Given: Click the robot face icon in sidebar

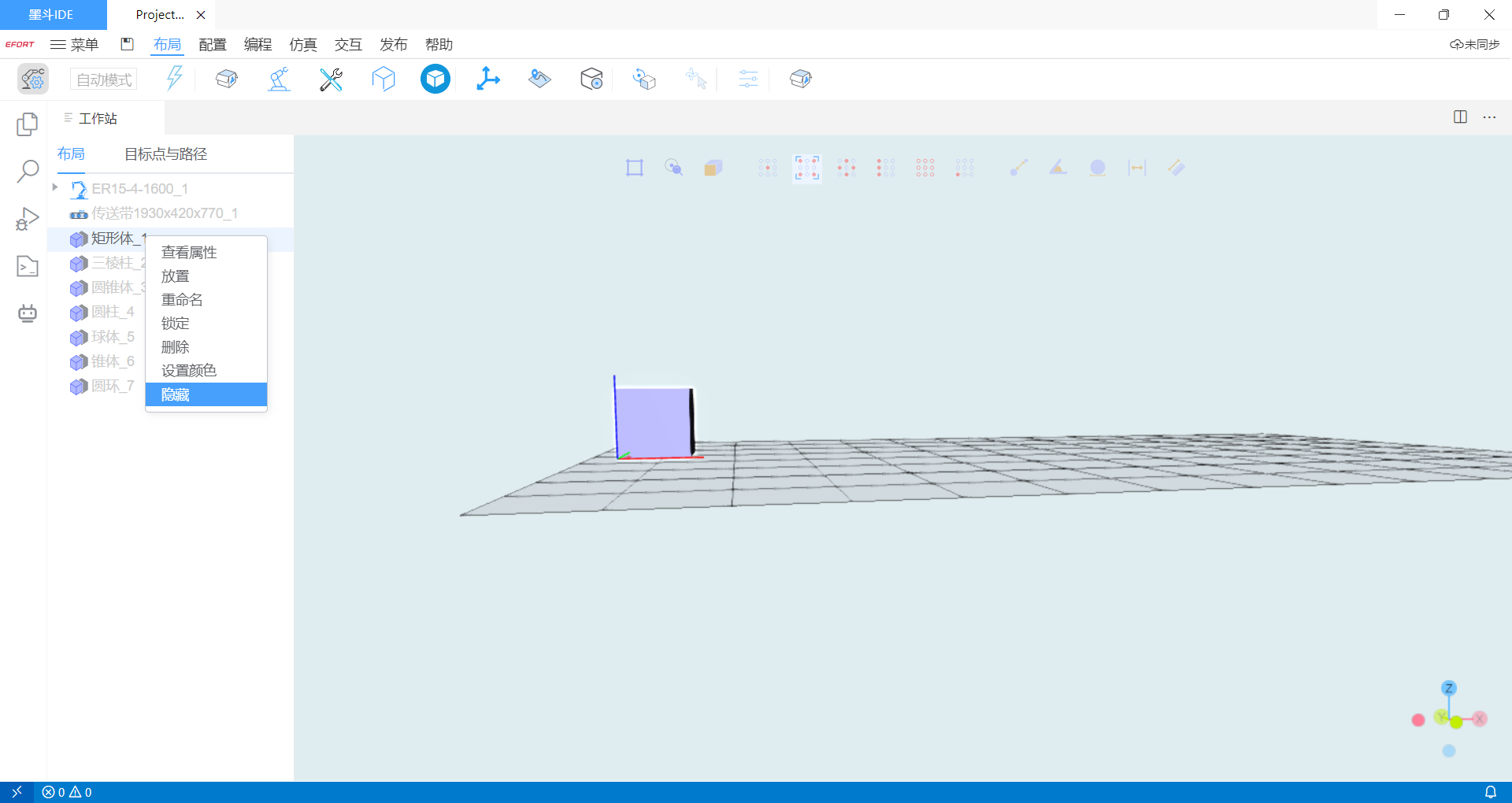Looking at the screenshot, I should 28,313.
